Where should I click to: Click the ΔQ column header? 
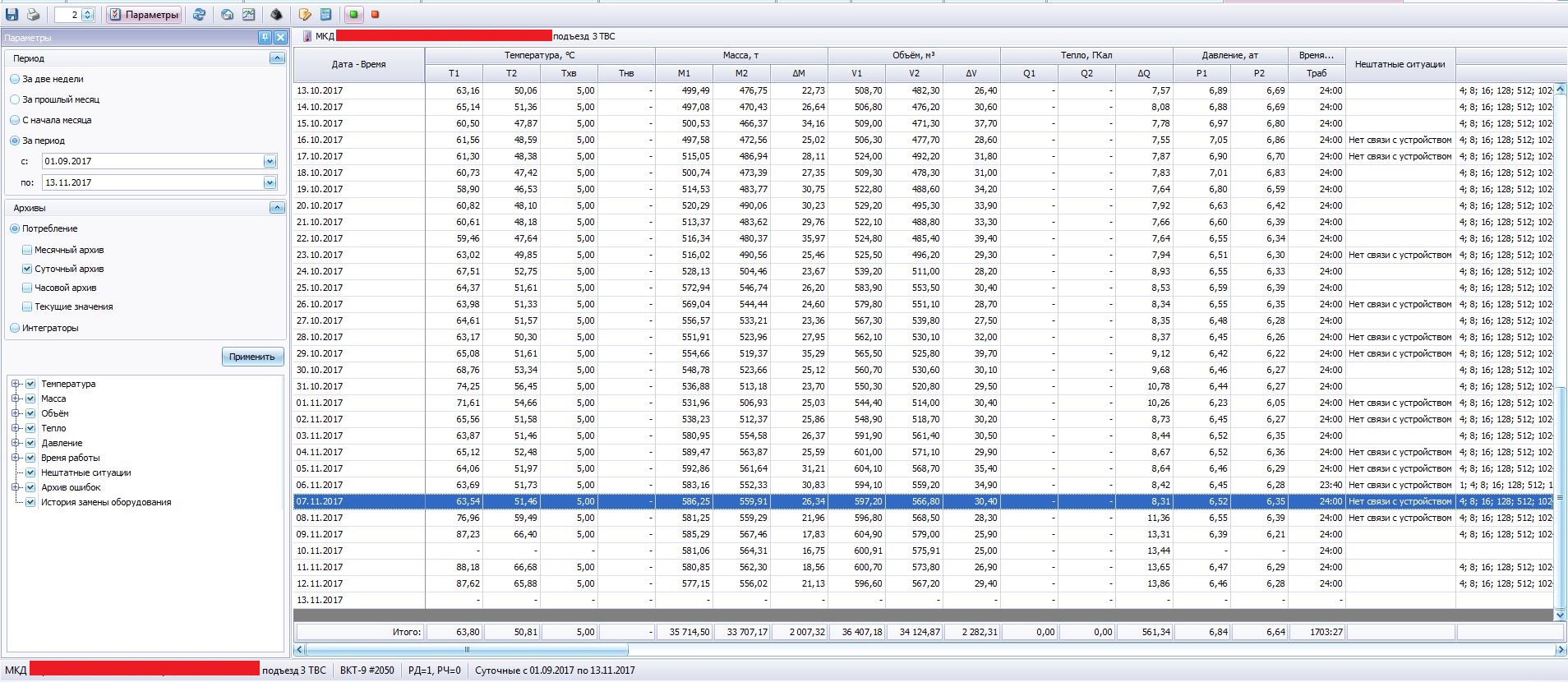[1144, 73]
